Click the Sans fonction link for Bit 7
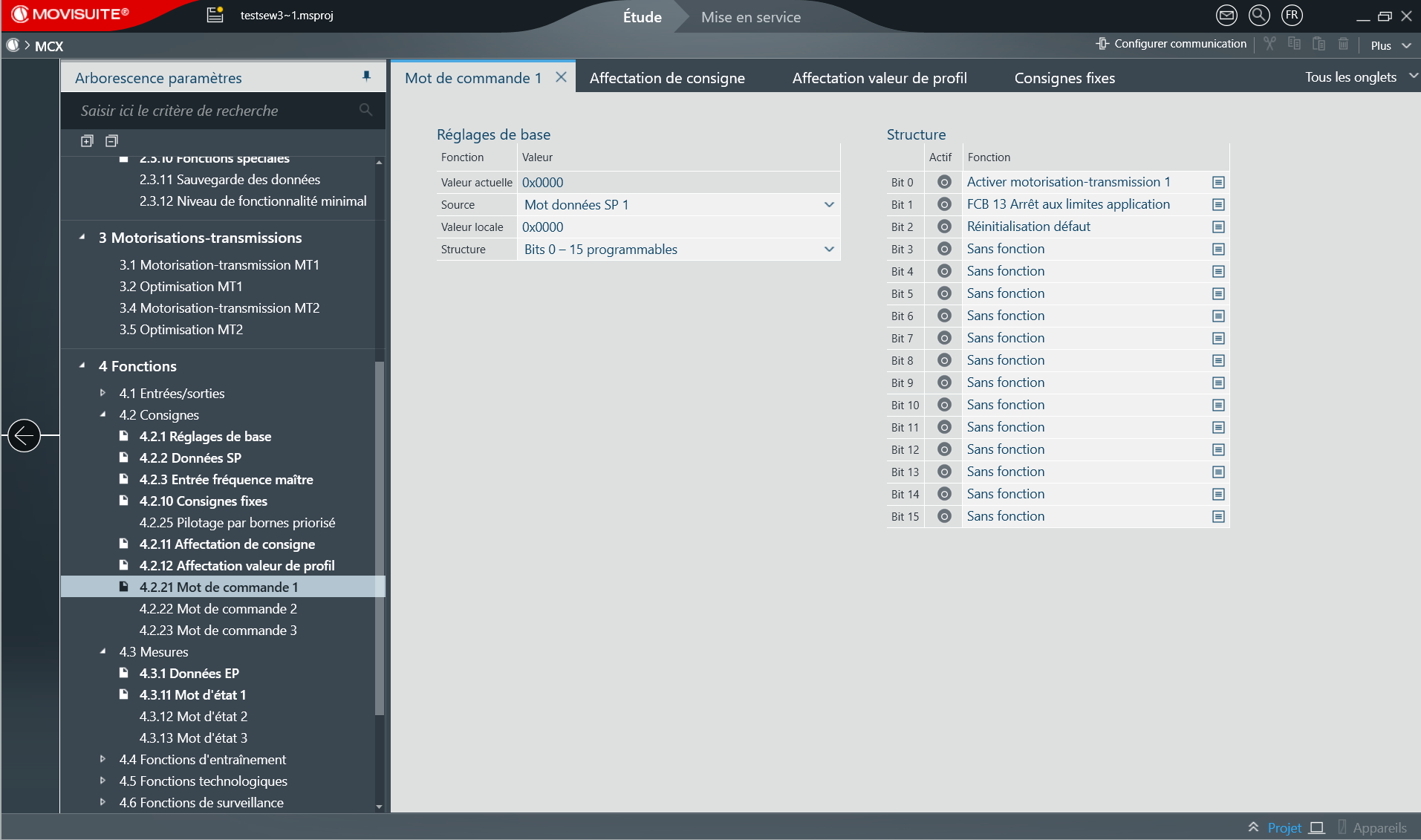Screen dimensions: 1421x840 1005,338
